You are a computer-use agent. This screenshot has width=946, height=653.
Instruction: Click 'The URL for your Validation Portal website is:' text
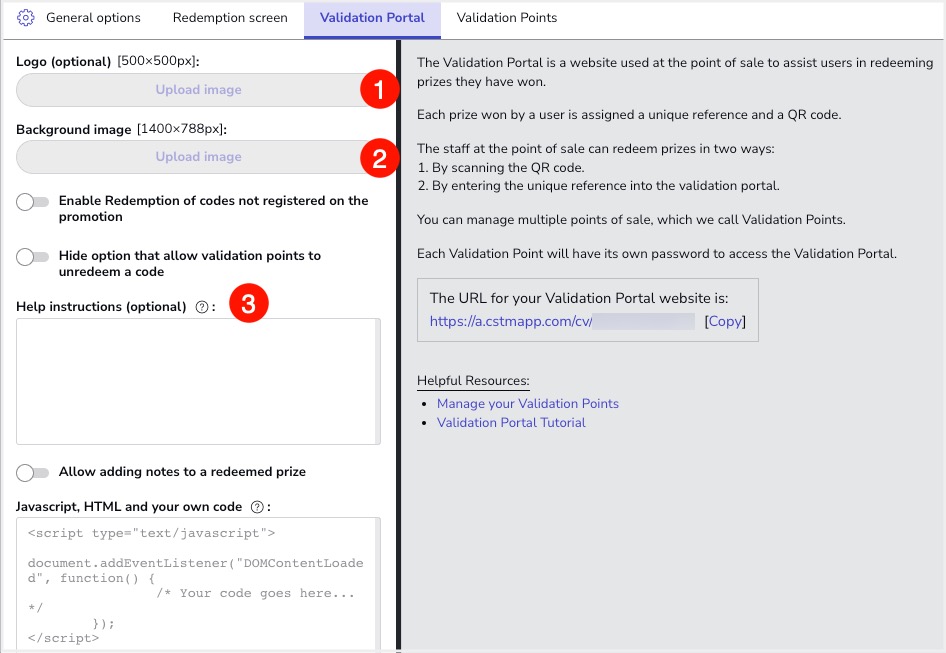[x=579, y=298]
